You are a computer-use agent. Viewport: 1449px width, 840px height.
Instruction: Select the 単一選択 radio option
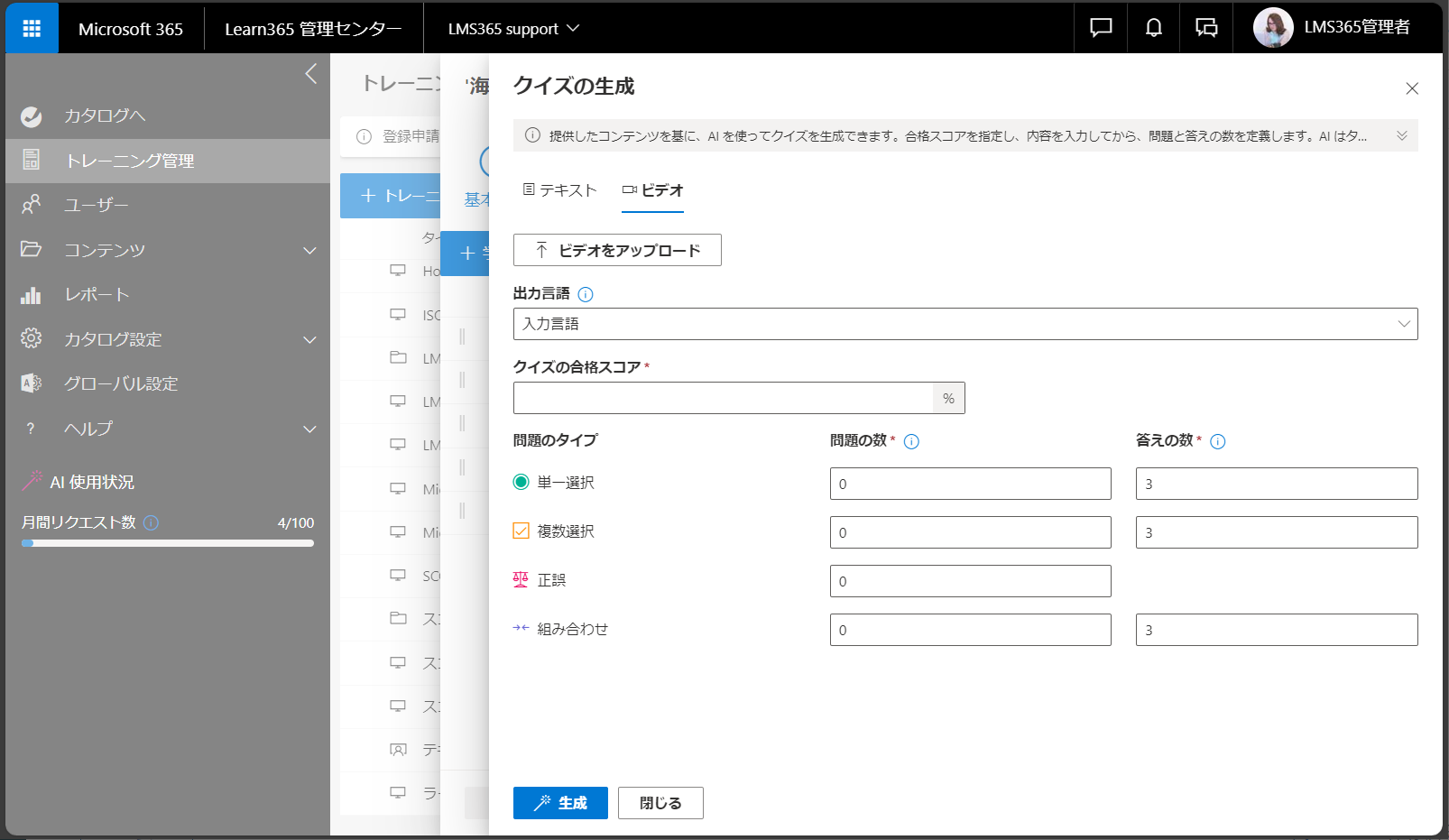pos(521,482)
